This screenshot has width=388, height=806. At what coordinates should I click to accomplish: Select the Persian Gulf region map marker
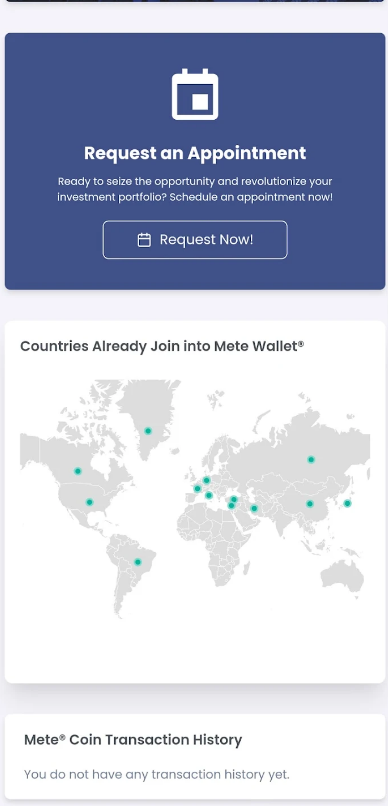[254, 508]
